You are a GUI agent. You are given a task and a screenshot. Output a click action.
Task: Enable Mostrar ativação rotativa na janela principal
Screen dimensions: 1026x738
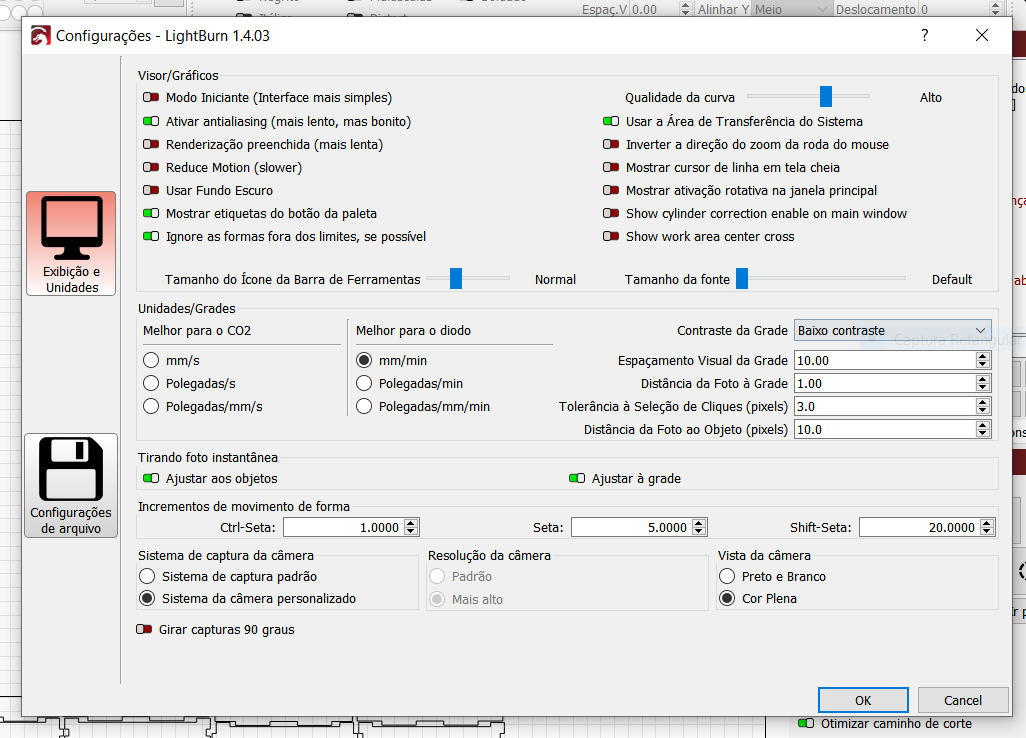click(611, 190)
